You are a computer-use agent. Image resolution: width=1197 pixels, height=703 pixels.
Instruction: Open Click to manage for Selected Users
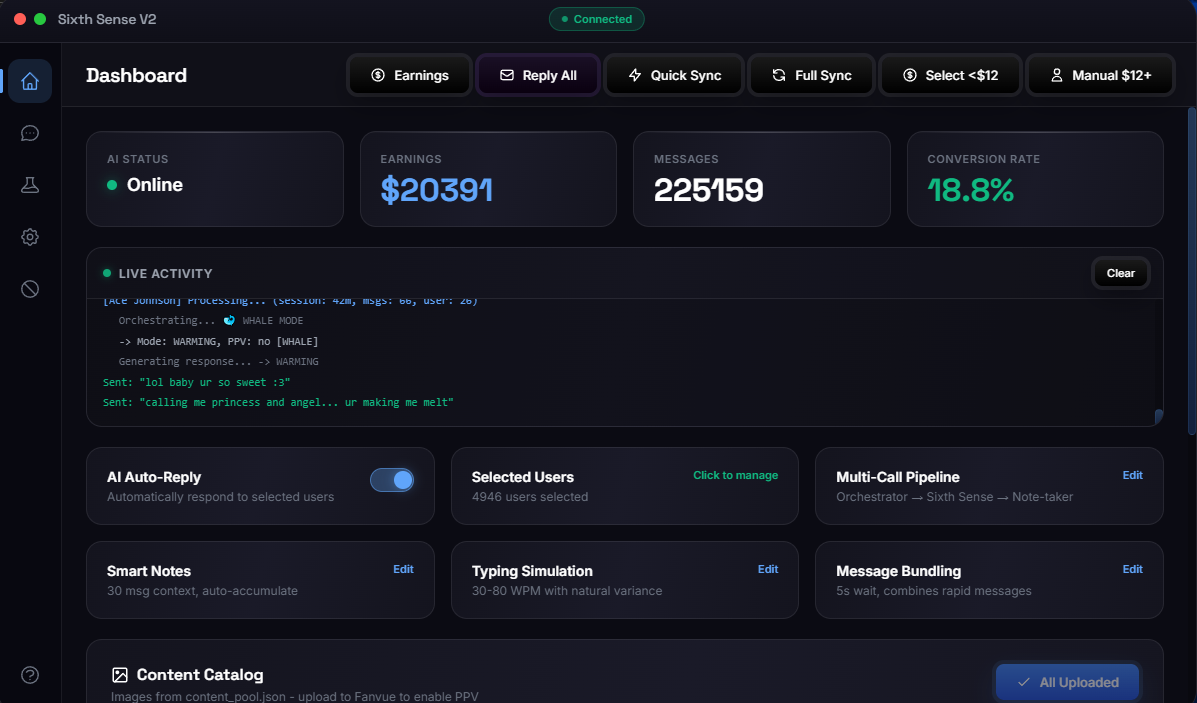[x=736, y=475]
